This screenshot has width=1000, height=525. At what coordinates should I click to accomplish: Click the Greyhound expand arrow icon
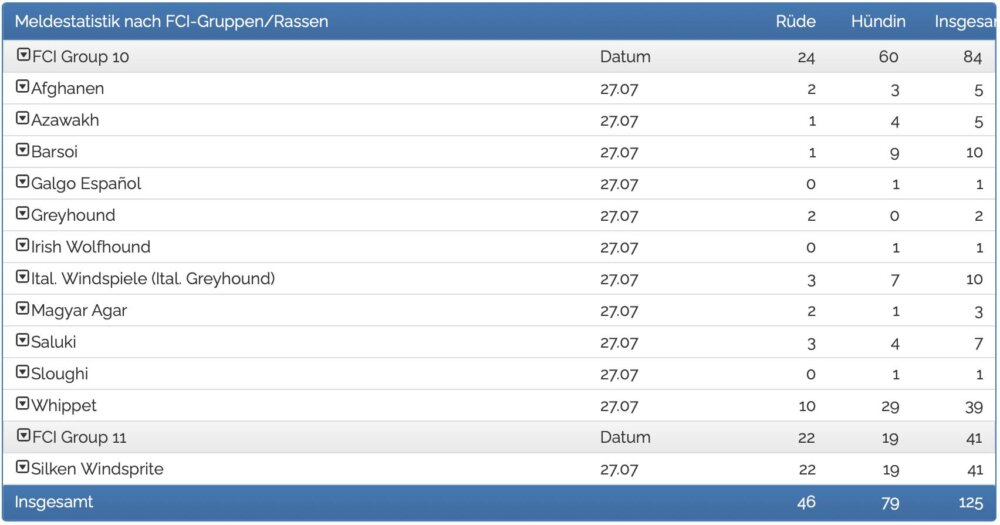coord(22,213)
